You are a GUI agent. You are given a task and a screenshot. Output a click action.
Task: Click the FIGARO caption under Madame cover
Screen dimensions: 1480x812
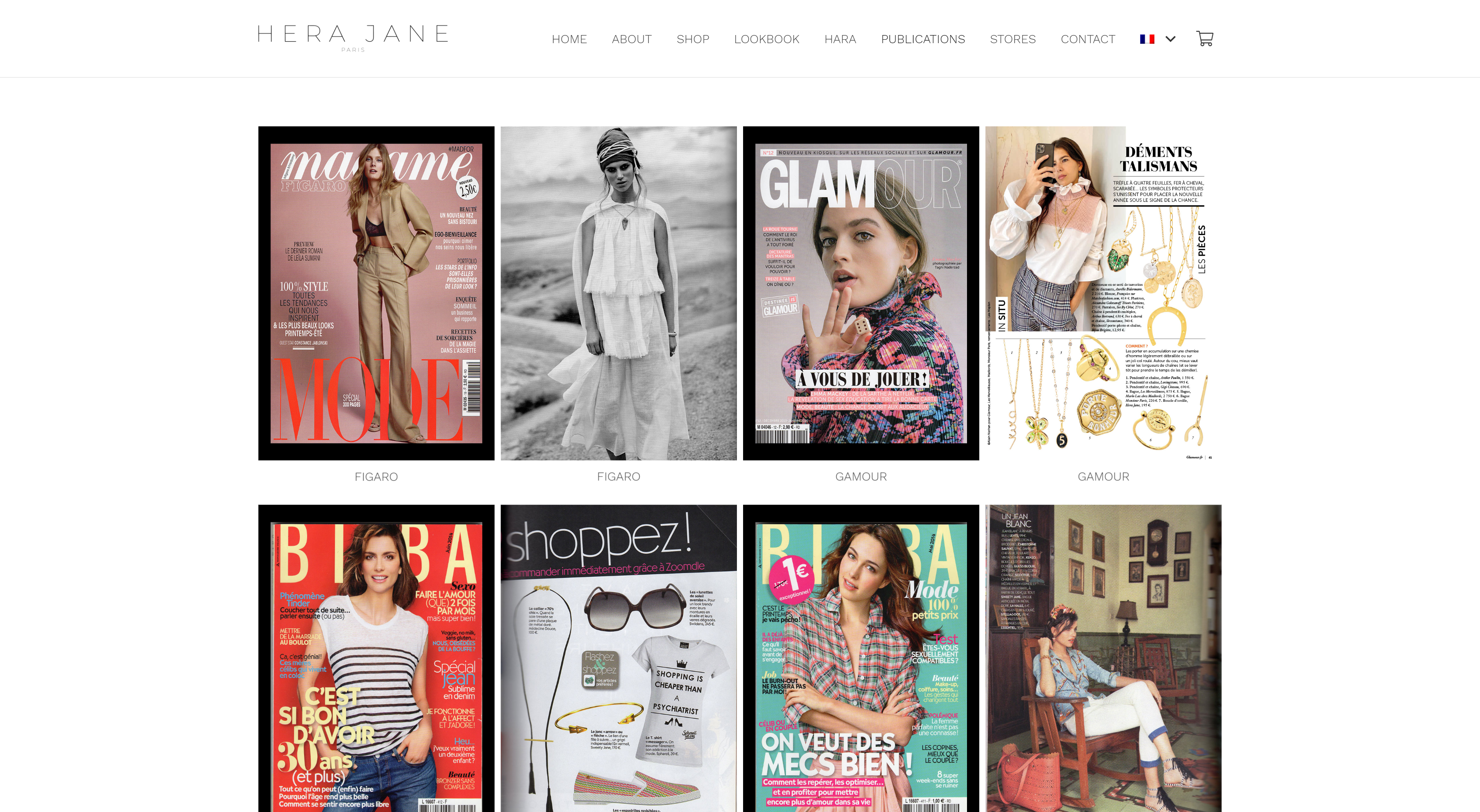(376, 476)
